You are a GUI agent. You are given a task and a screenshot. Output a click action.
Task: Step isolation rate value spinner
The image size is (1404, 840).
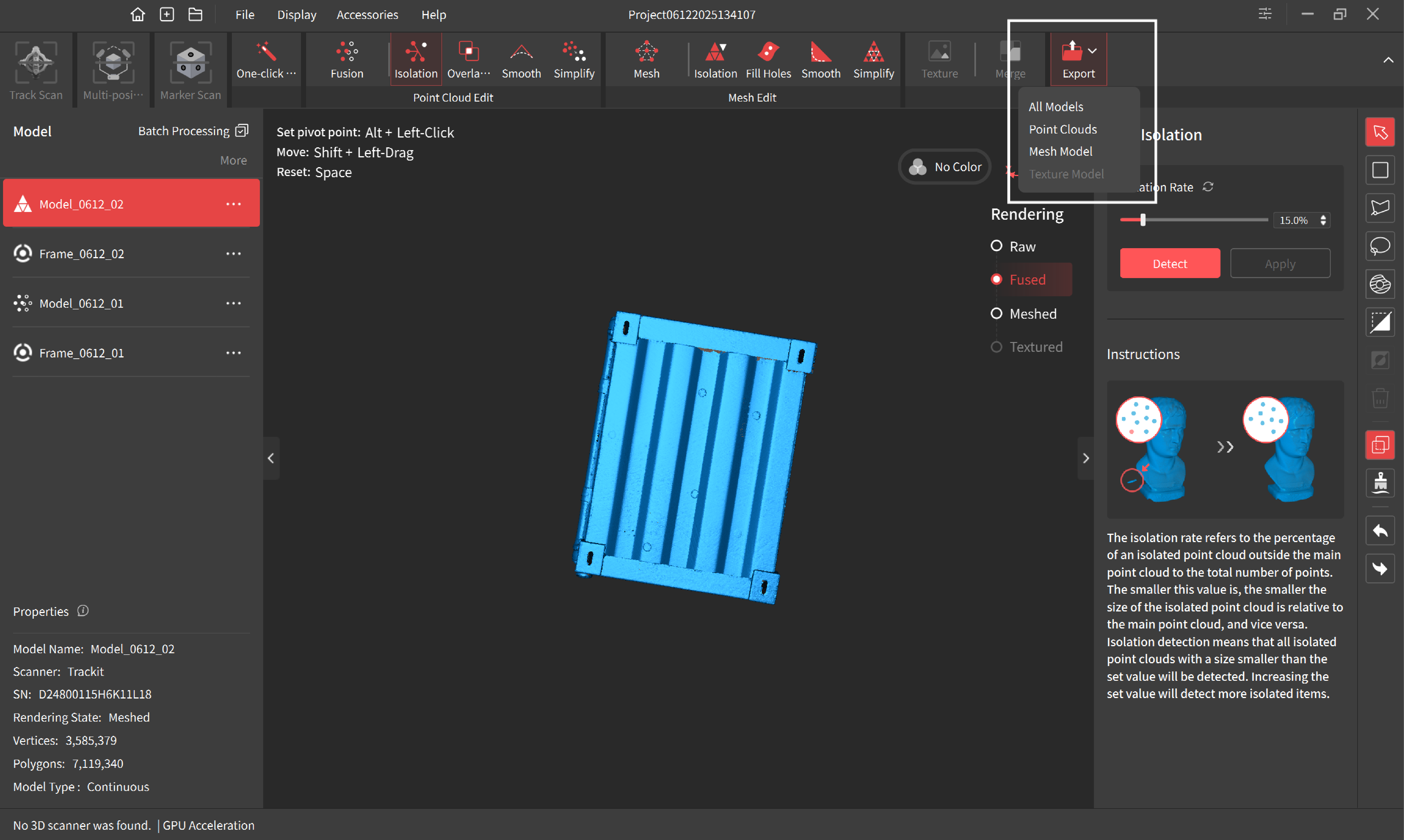pyautogui.click(x=1323, y=220)
